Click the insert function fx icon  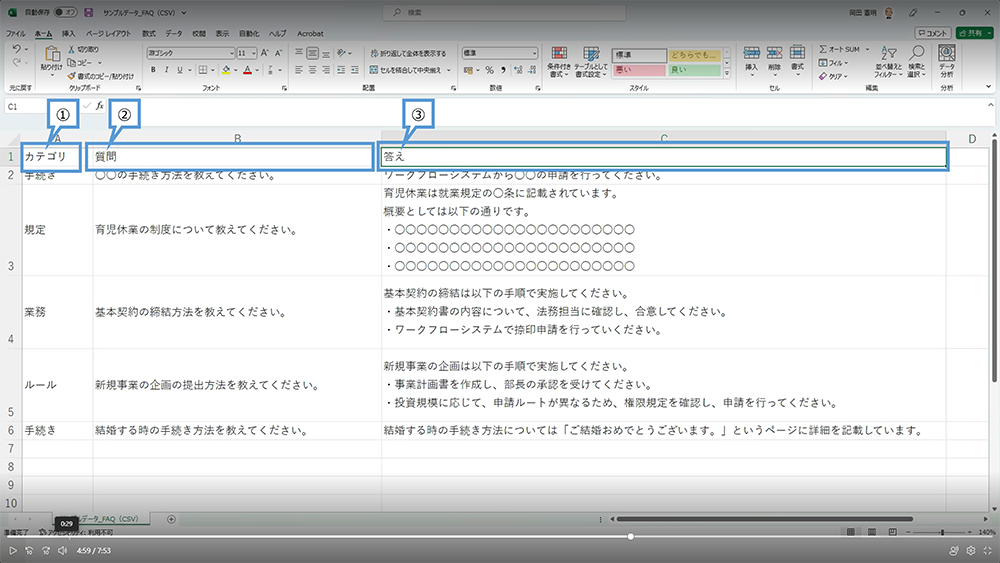tap(99, 106)
